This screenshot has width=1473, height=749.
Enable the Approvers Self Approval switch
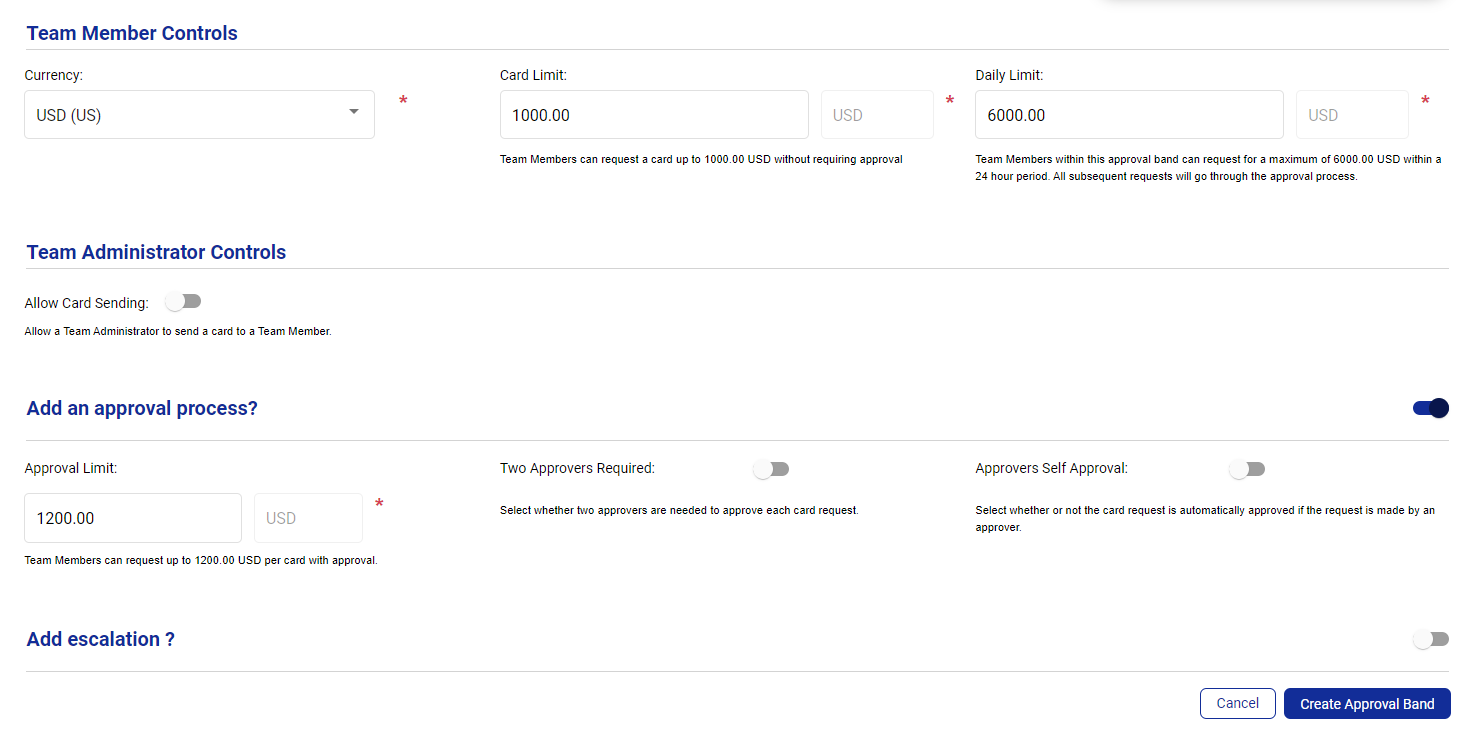click(x=1247, y=469)
